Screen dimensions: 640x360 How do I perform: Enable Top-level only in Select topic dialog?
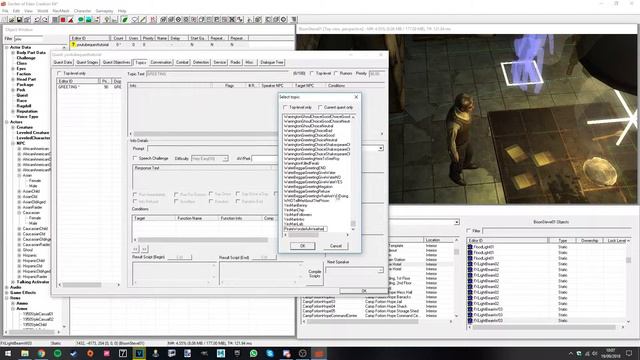tap(285, 107)
